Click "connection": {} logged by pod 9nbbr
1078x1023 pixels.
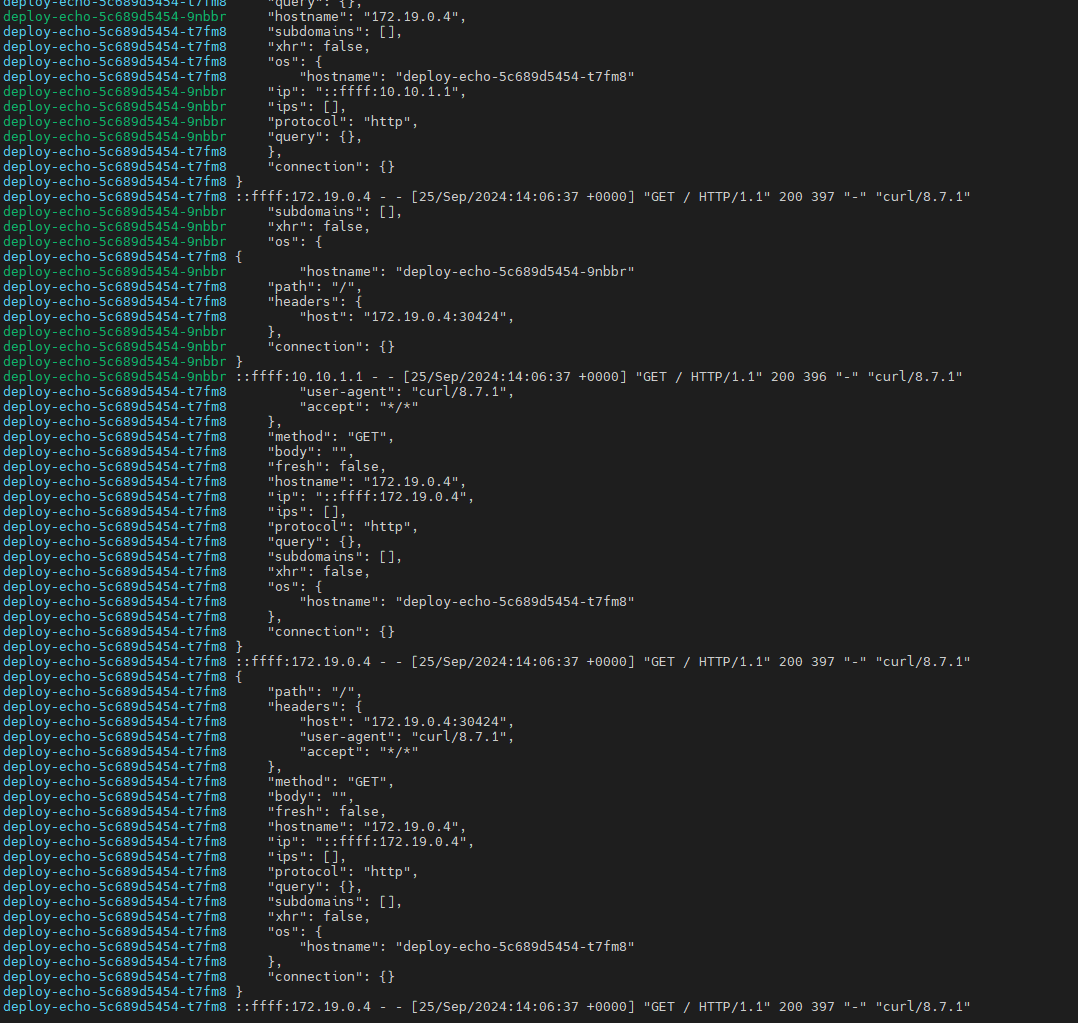(331, 347)
